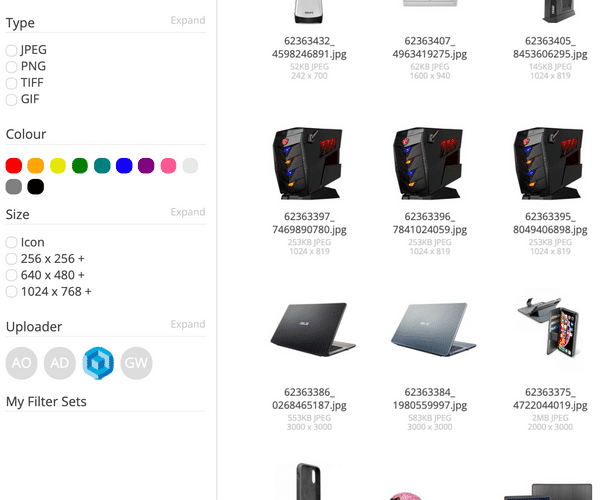The height and width of the screenshot is (500, 600).
Task: Filter by the blue cube logo uploader
Action: point(98,363)
